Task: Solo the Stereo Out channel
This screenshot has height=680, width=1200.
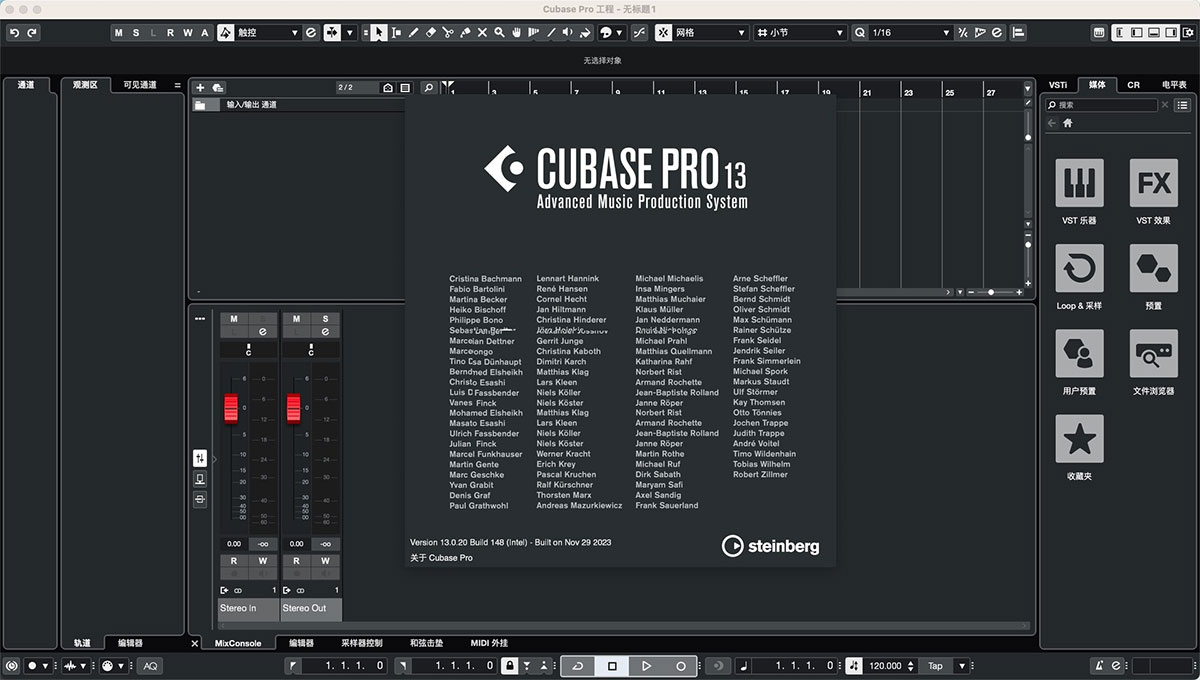Action: pyautogui.click(x=324, y=318)
